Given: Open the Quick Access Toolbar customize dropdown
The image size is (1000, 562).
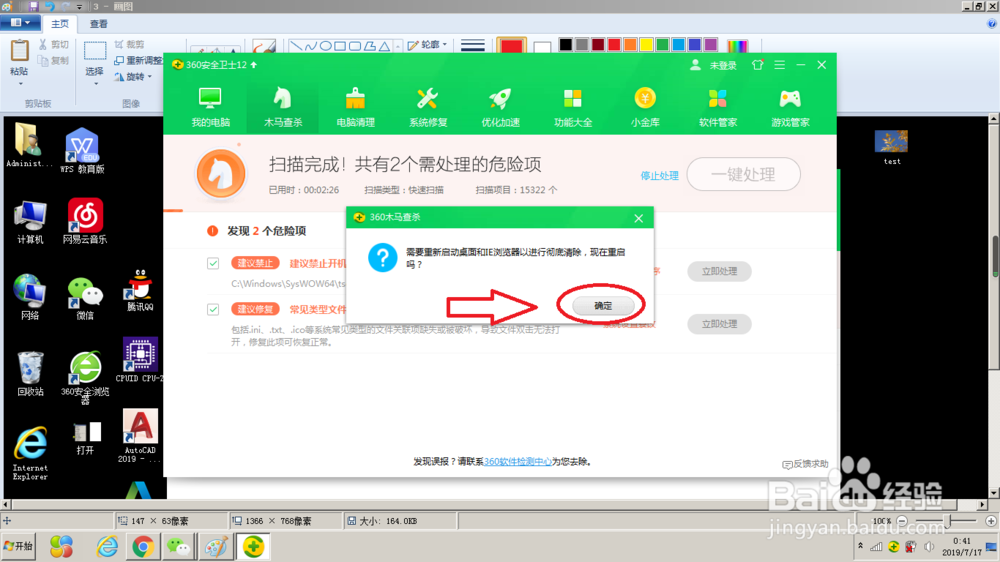Looking at the screenshot, I should [80, 6].
